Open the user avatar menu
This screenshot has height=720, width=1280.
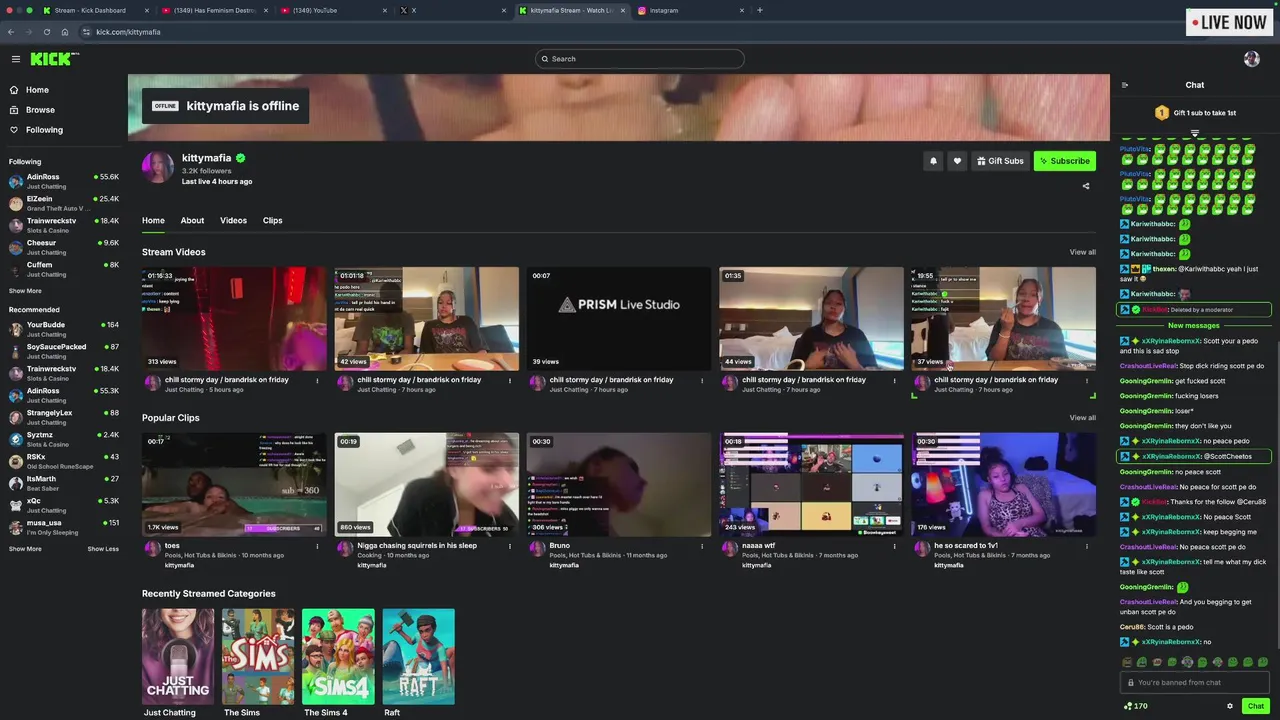[1251, 59]
